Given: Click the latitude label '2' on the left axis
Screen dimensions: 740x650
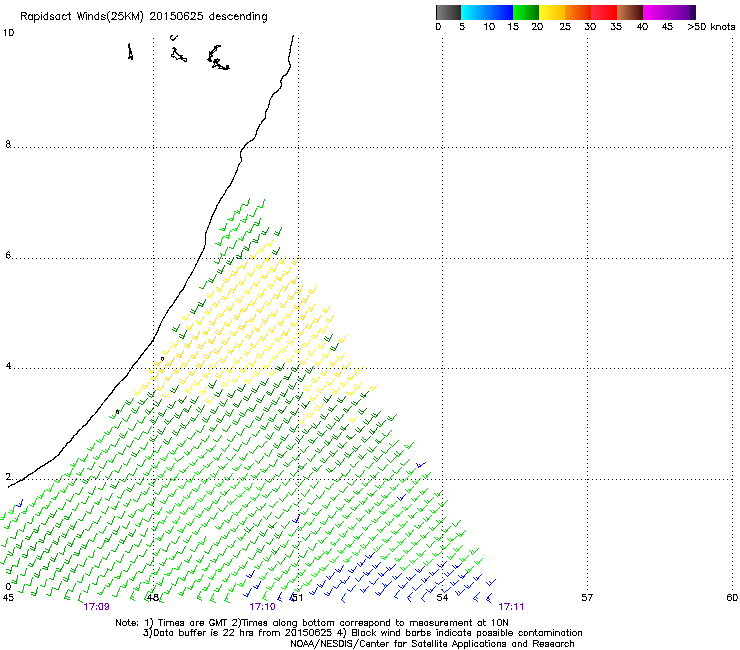Looking at the screenshot, I should coord(8,477).
